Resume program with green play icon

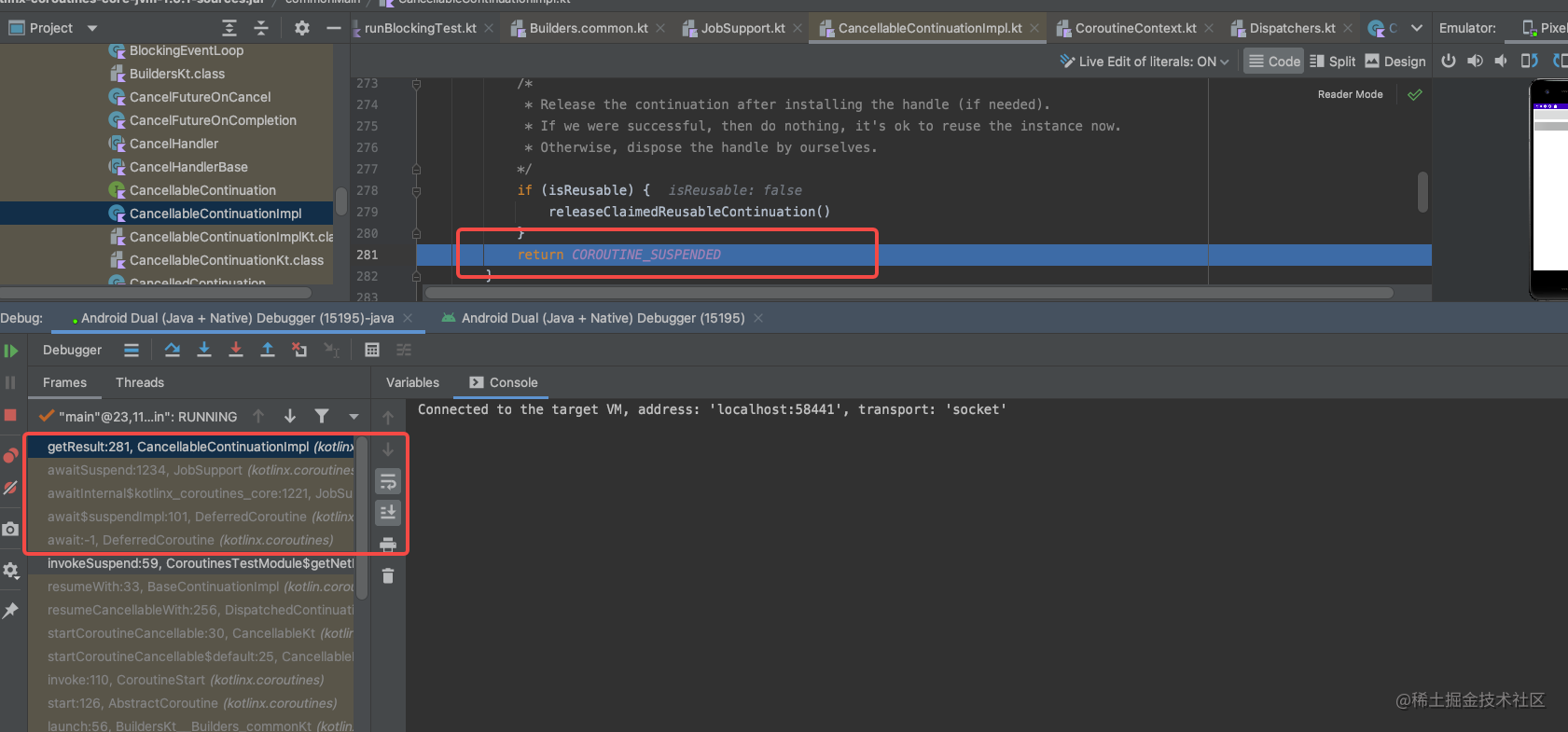point(11,351)
